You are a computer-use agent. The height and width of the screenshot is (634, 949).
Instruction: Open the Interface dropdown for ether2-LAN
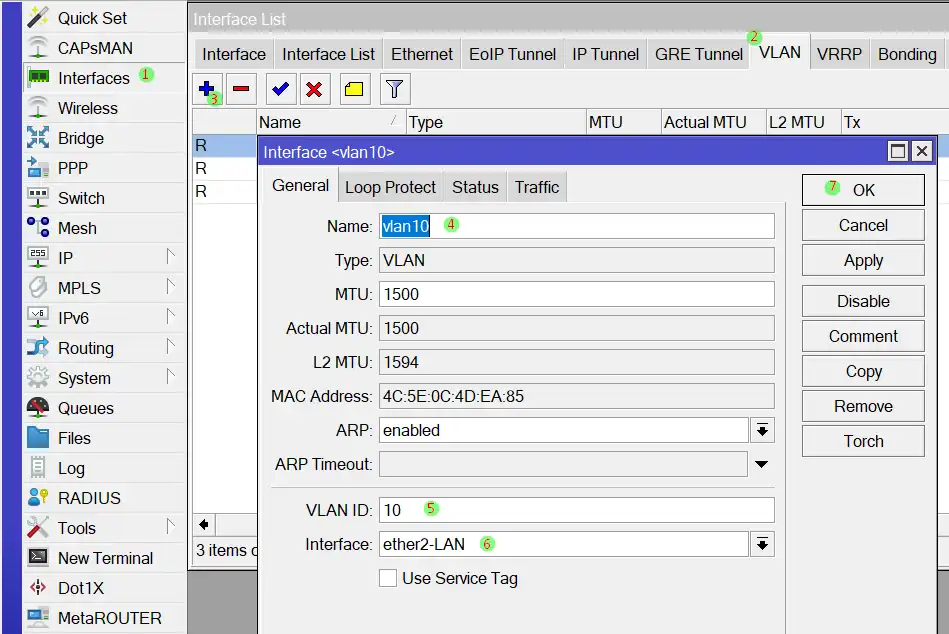click(762, 544)
